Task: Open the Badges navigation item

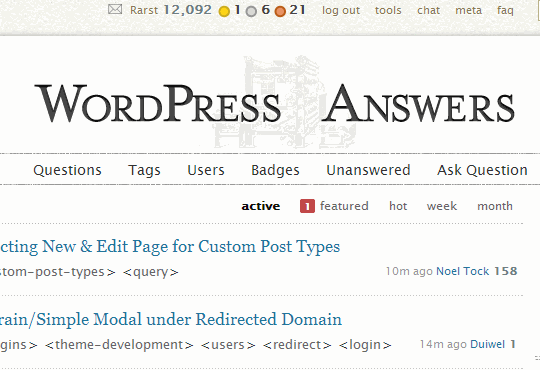Action: tap(275, 170)
